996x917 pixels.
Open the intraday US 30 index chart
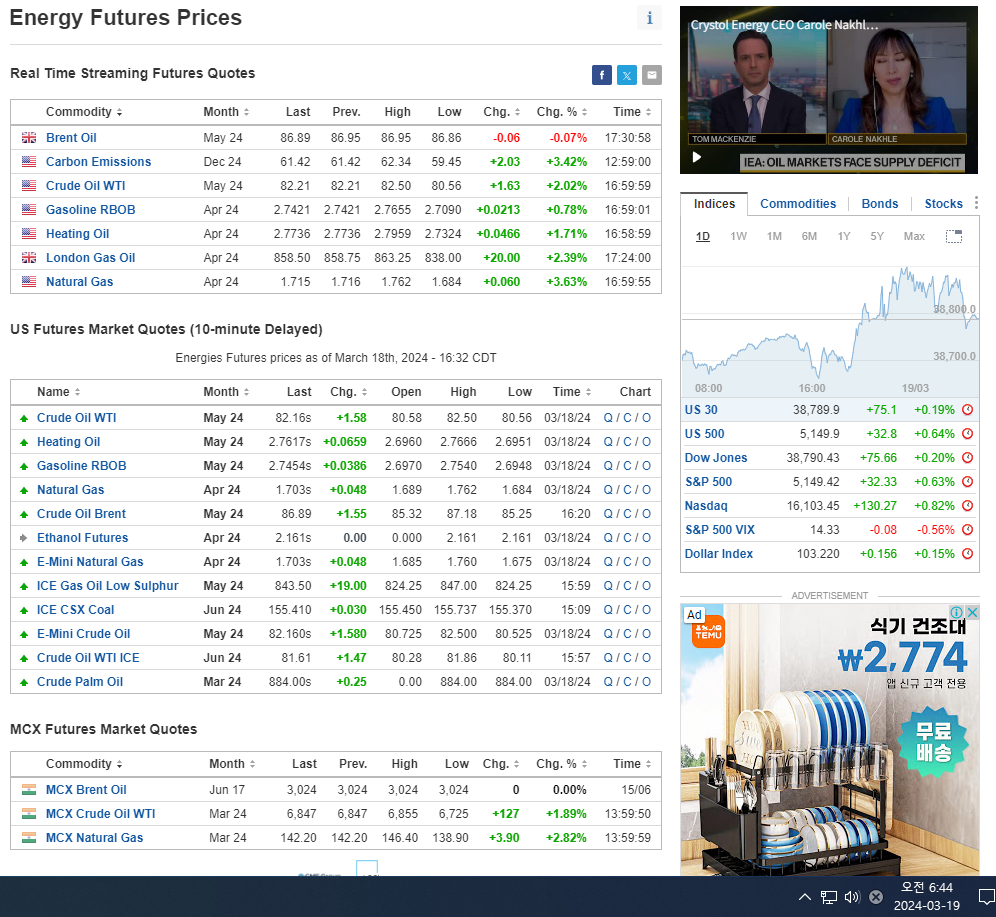pyautogui.click(x=830, y=324)
